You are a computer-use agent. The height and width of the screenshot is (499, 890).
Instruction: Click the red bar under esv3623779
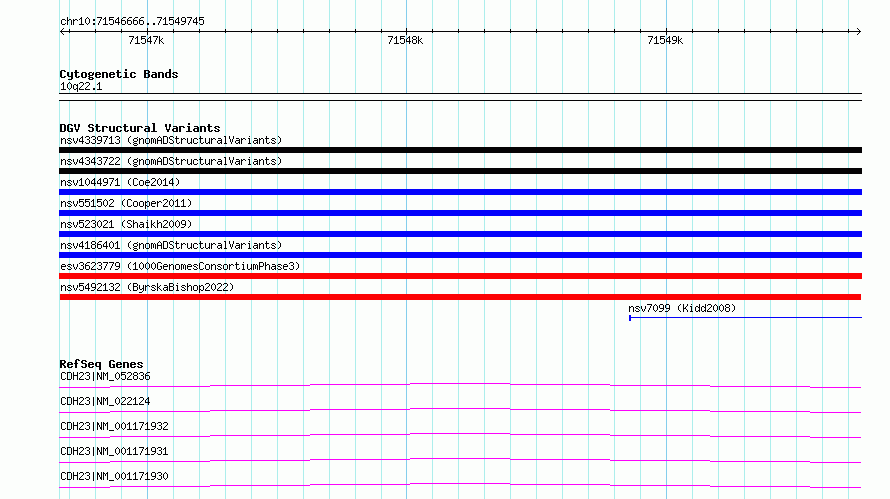pos(460,276)
